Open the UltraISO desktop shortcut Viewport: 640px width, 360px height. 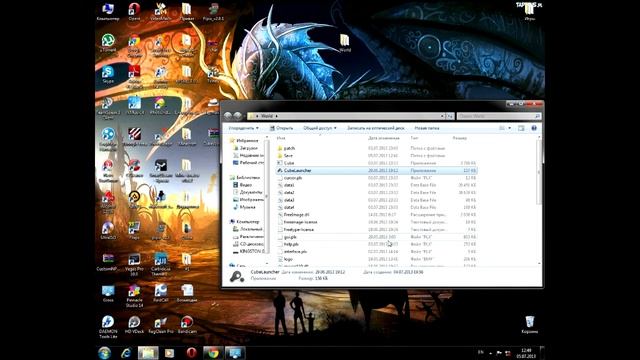tap(108, 231)
